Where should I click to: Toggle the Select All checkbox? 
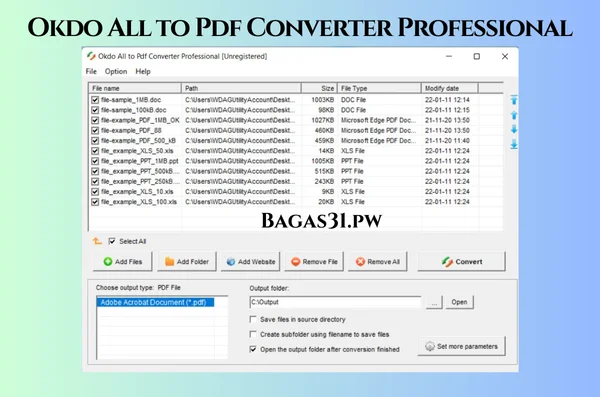pyautogui.click(x=112, y=241)
